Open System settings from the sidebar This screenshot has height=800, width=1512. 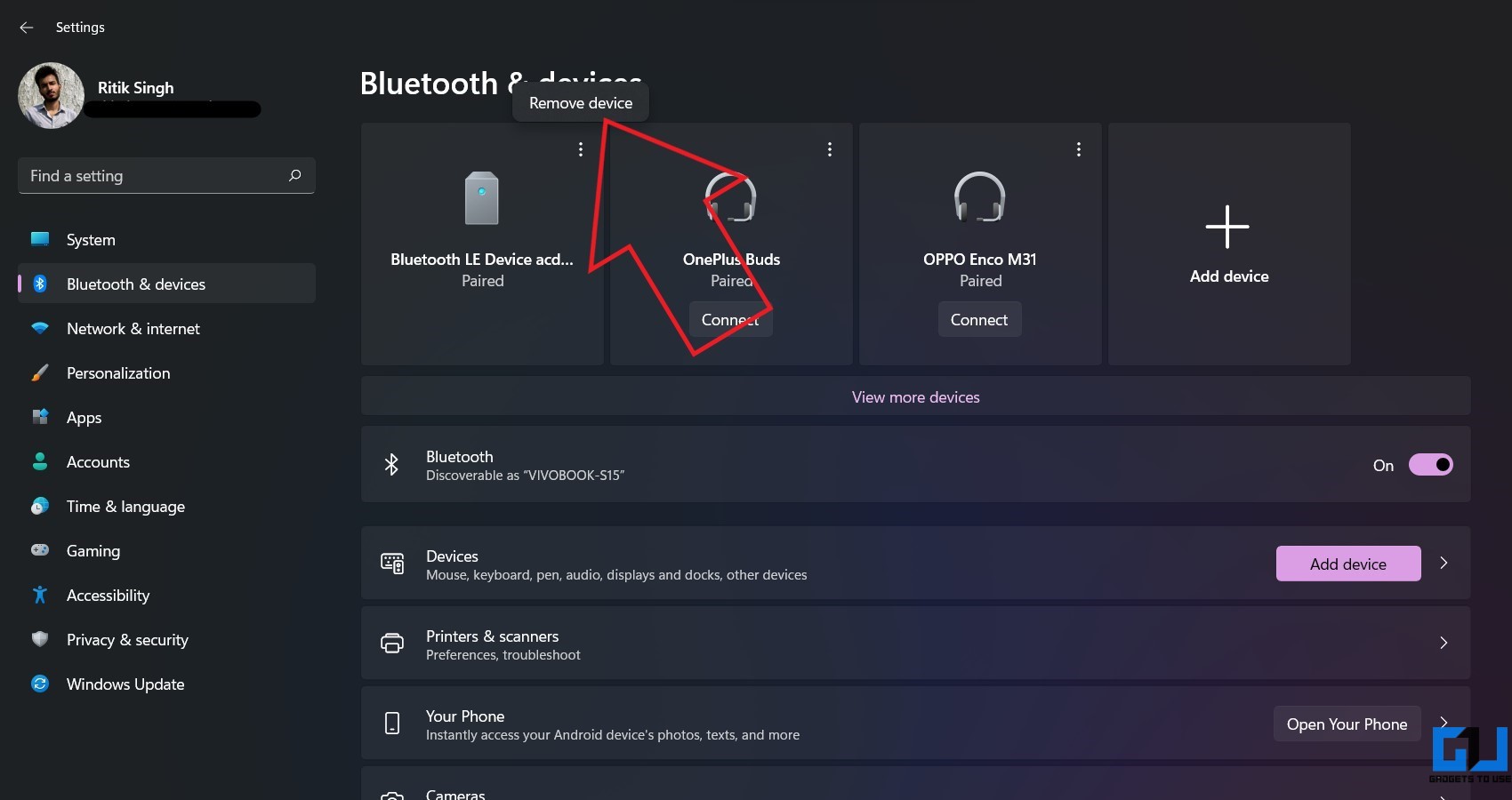pyautogui.click(x=166, y=240)
